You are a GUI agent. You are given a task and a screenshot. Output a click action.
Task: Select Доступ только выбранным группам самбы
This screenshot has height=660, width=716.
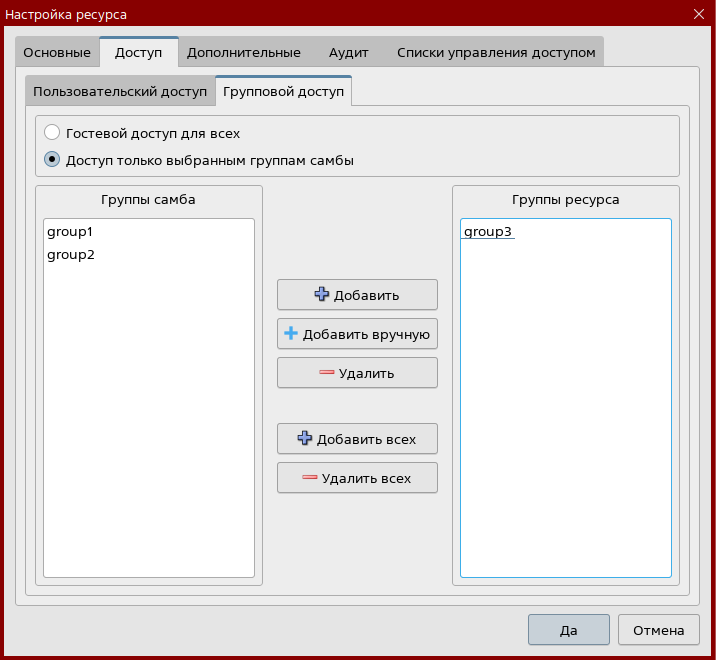pos(52,159)
